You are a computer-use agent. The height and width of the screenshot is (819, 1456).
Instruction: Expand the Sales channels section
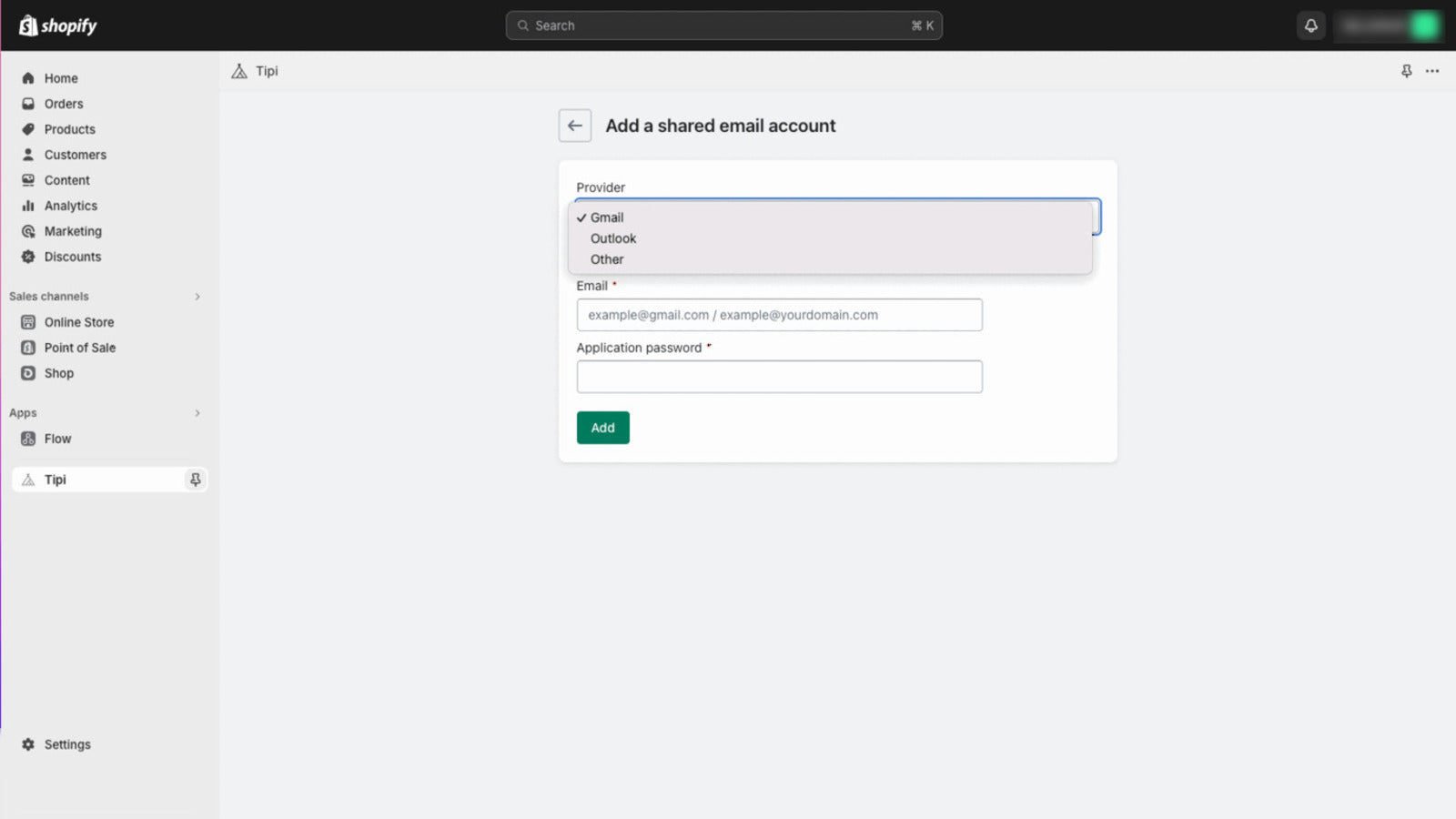[197, 296]
